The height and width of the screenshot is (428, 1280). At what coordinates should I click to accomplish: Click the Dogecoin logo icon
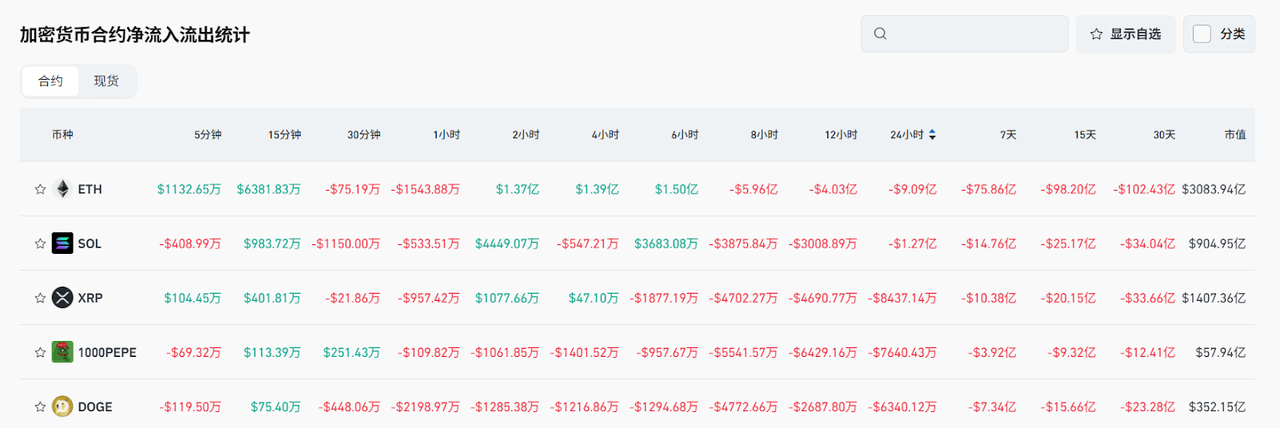pos(62,406)
